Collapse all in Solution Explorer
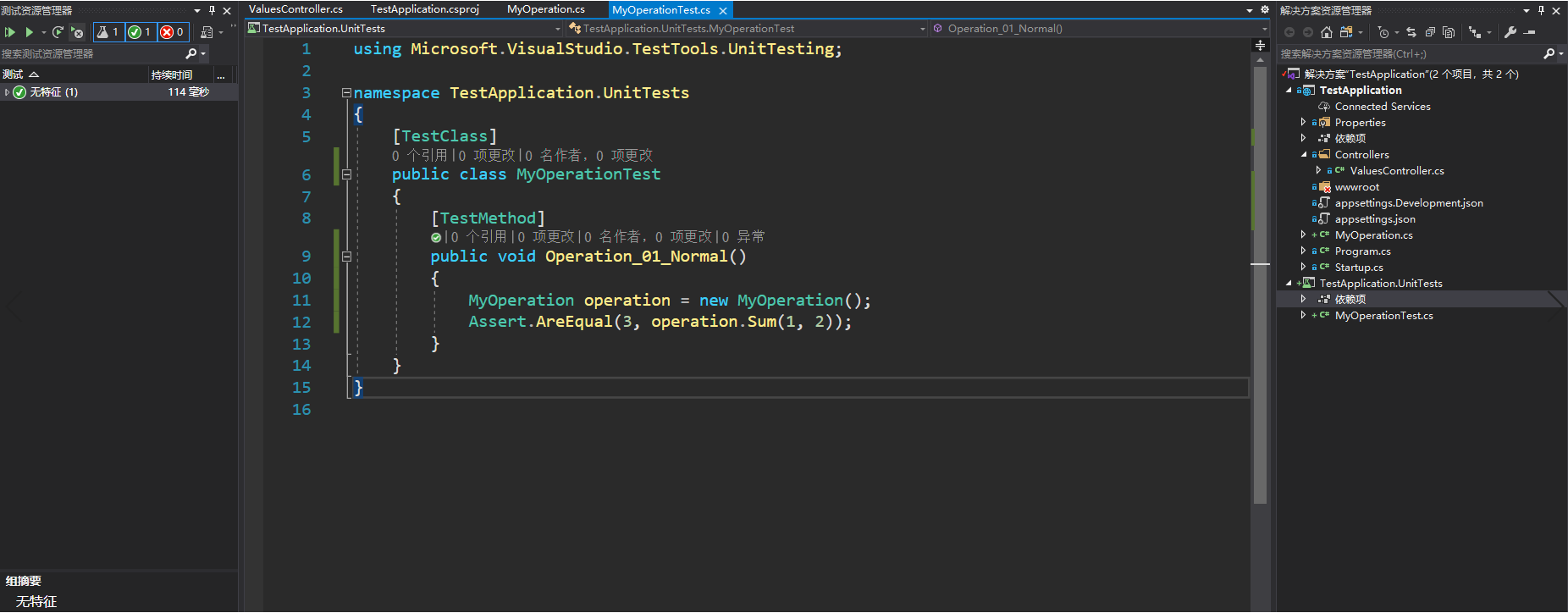 [1430, 32]
